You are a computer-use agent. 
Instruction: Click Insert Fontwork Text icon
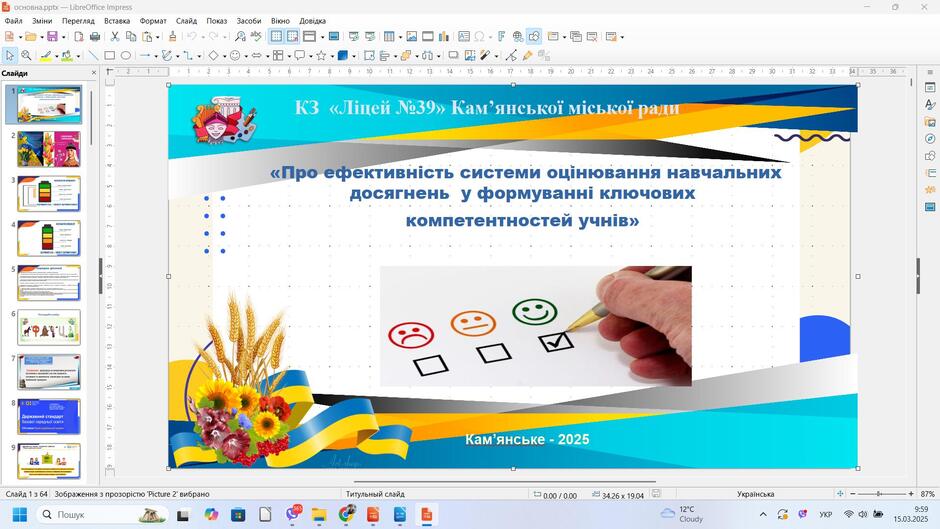[501, 37]
